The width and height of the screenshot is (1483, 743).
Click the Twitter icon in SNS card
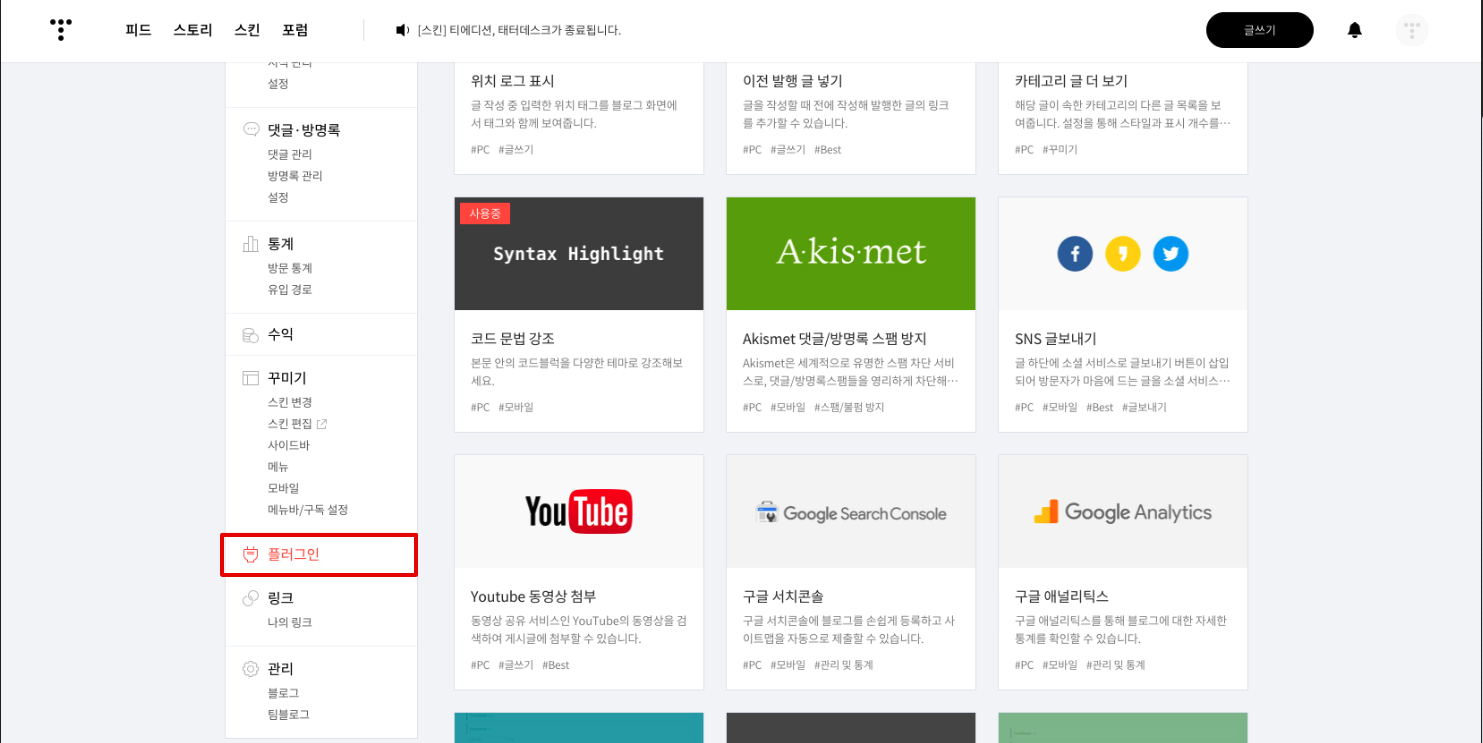(x=1171, y=254)
